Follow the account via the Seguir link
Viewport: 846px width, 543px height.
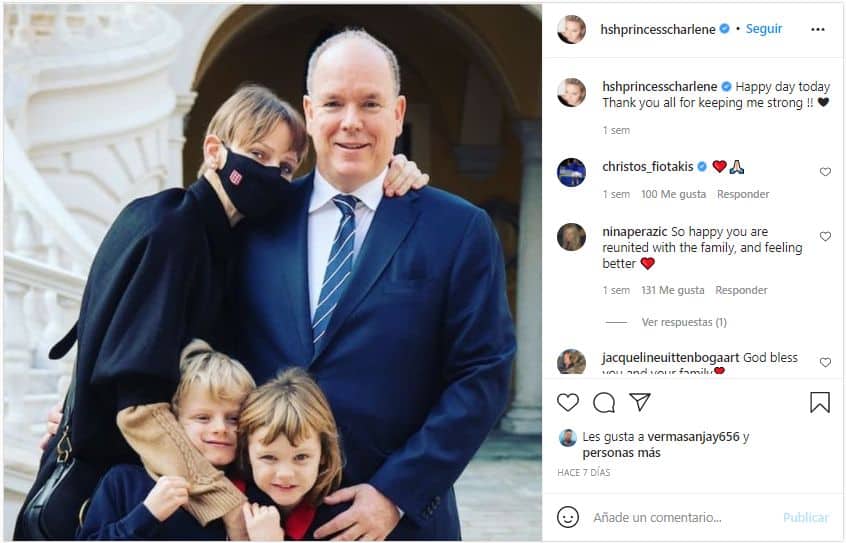click(x=764, y=29)
